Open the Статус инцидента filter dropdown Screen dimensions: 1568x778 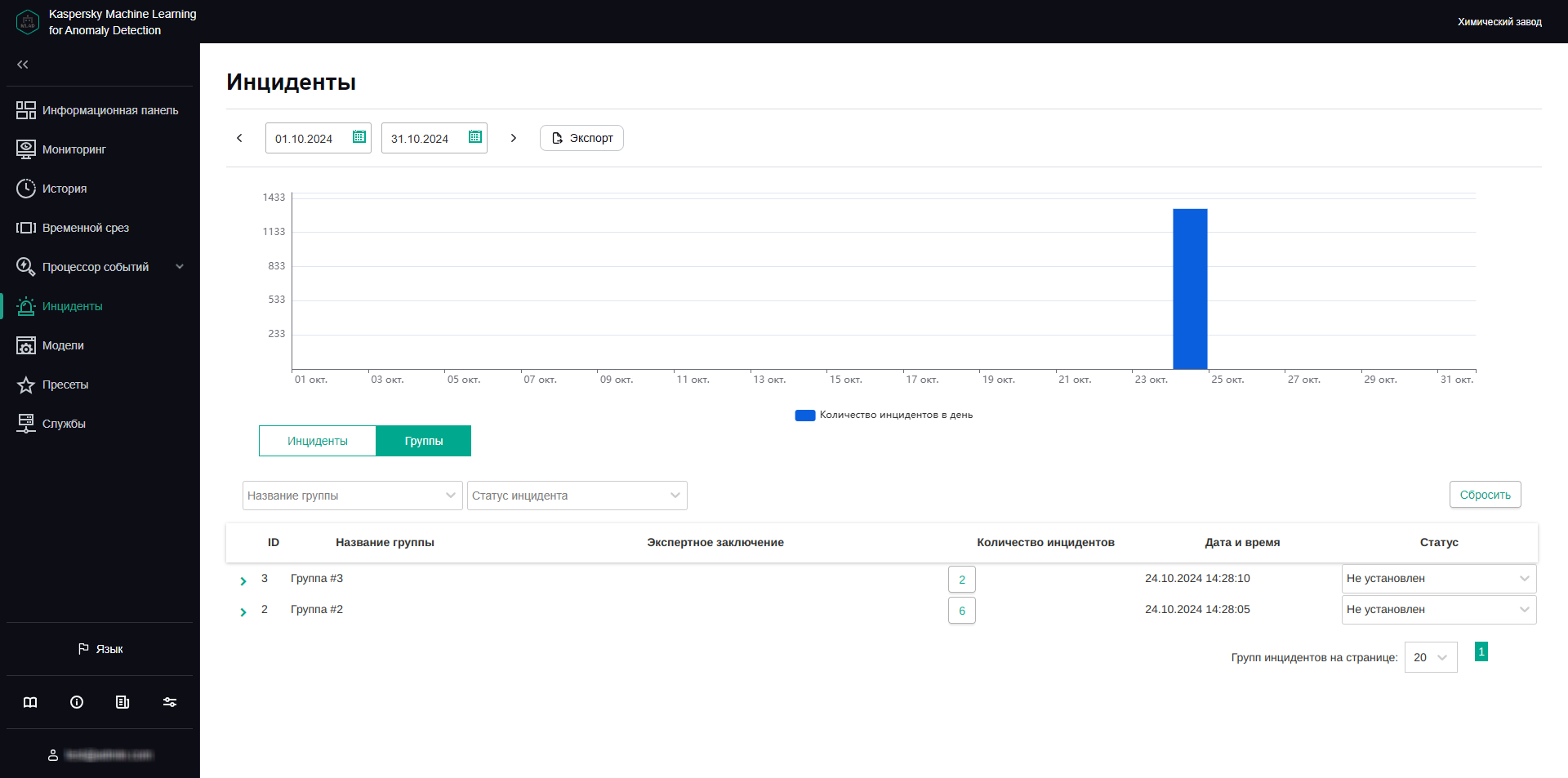coord(577,496)
